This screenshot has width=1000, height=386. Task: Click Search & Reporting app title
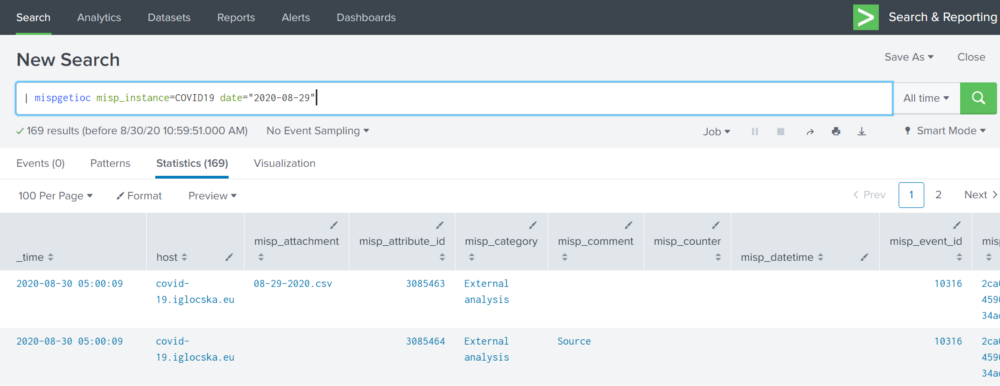[x=943, y=17]
